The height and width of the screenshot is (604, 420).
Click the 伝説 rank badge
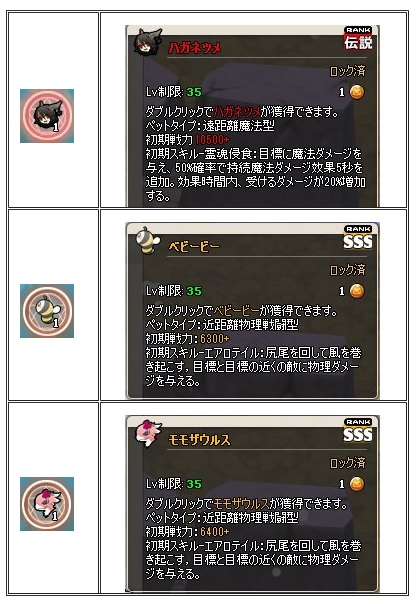tap(358, 39)
